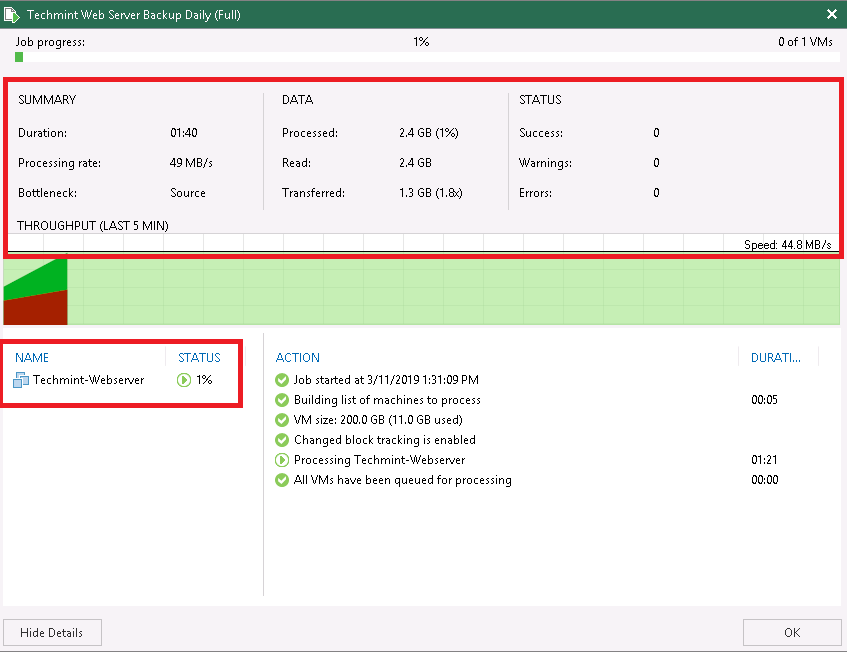Click the checkmark beside All VMs queued entry
The height and width of the screenshot is (652, 847).
click(281, 480)
